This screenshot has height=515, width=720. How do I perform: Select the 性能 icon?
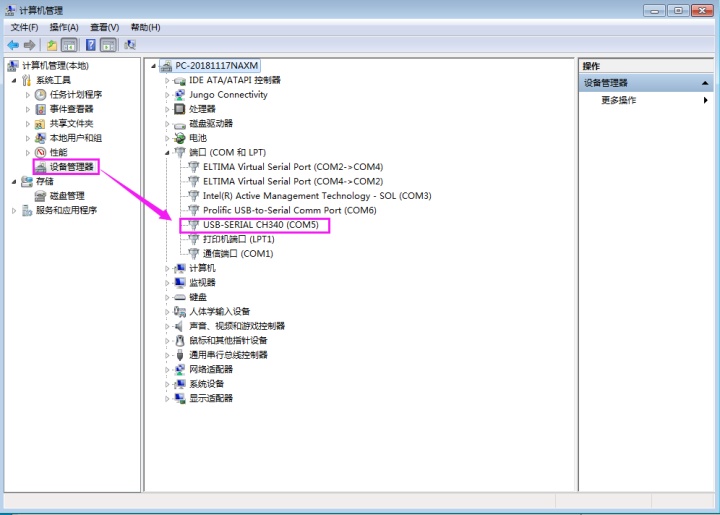[40, 152]
